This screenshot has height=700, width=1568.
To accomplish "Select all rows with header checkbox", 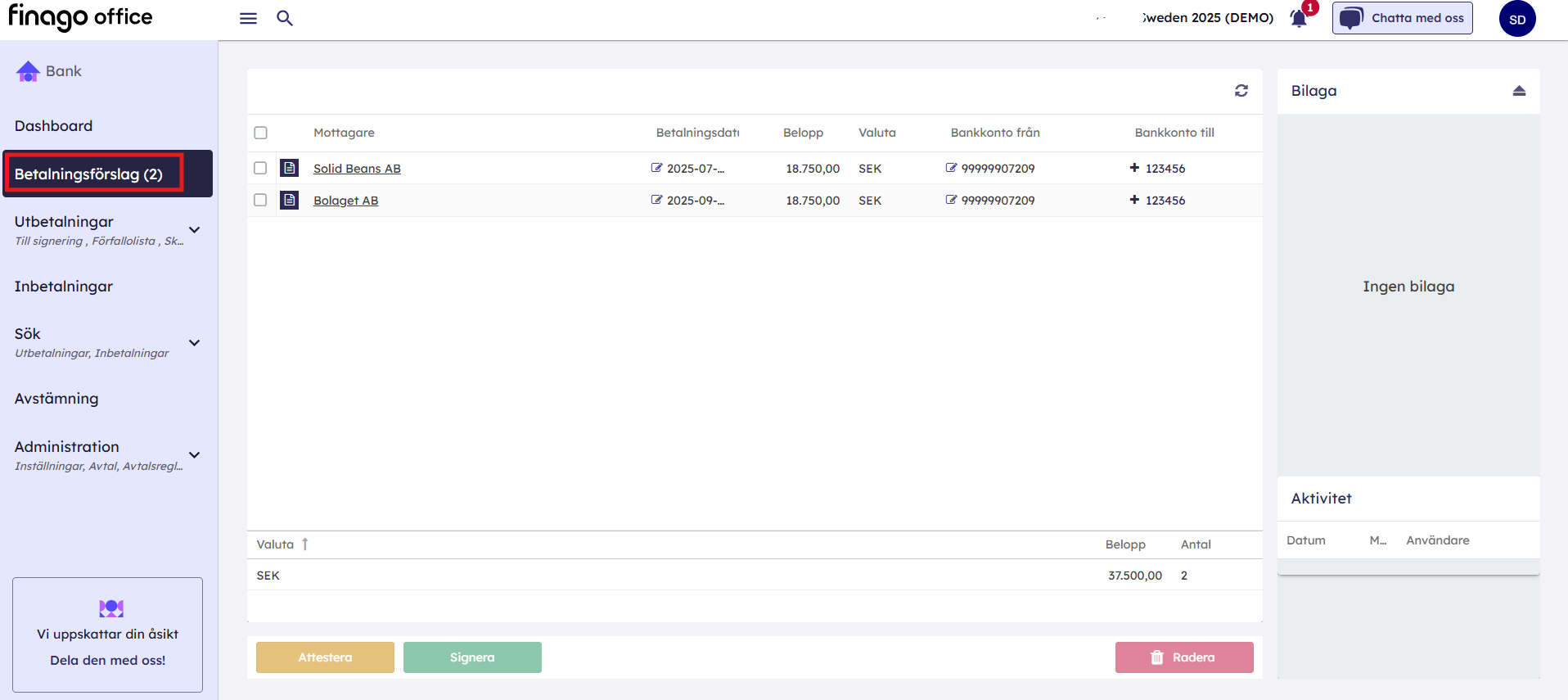I will (261, 133).
